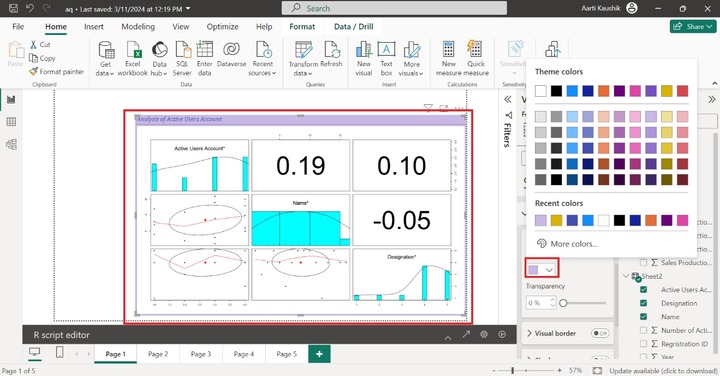Open Recent sources
Screen dimensions: 720x376
pos(263,58)
